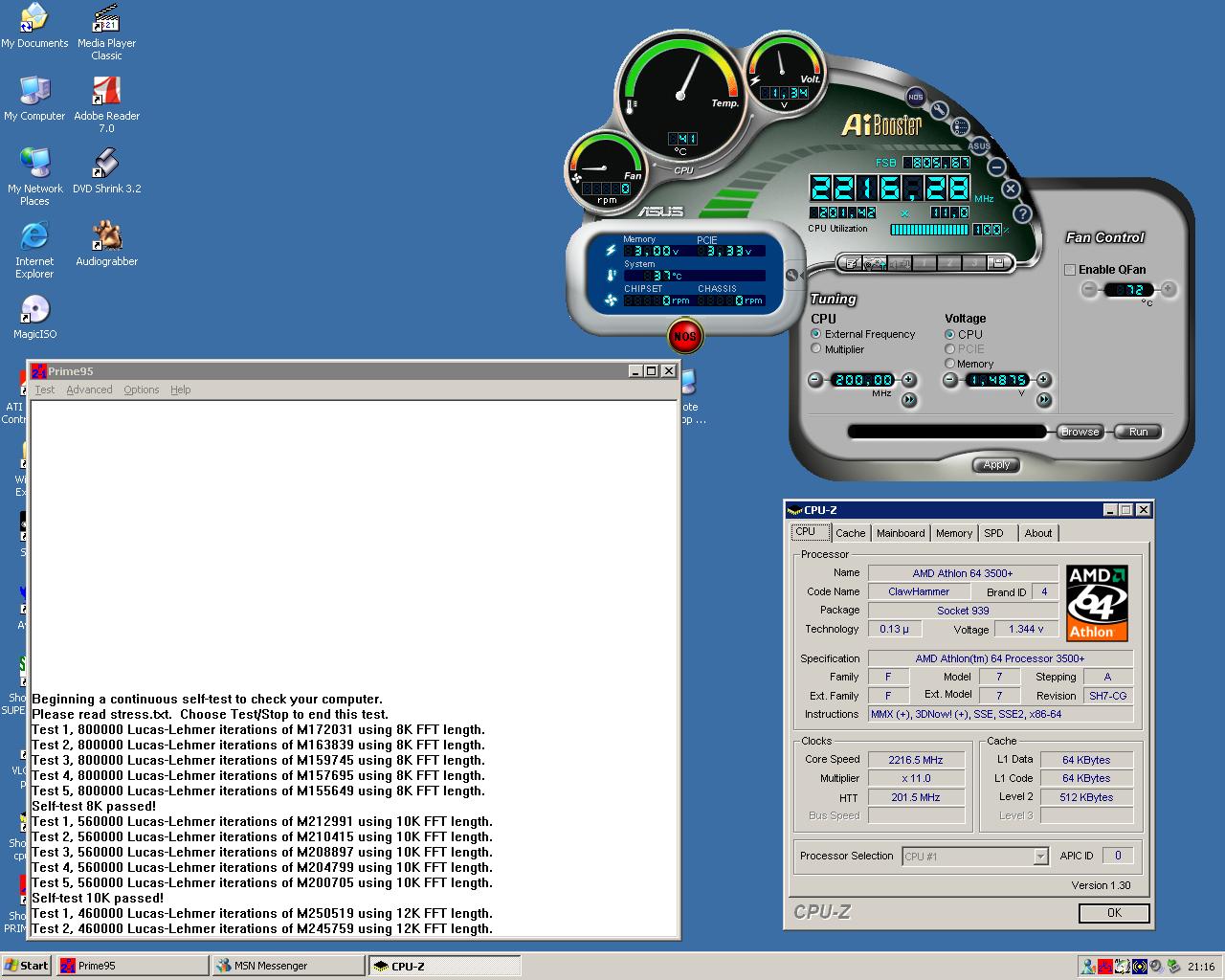The height and width of the screenshot is (980, 1225).
Task: Select External Frequency radio button
Action: tap(816, 334)
